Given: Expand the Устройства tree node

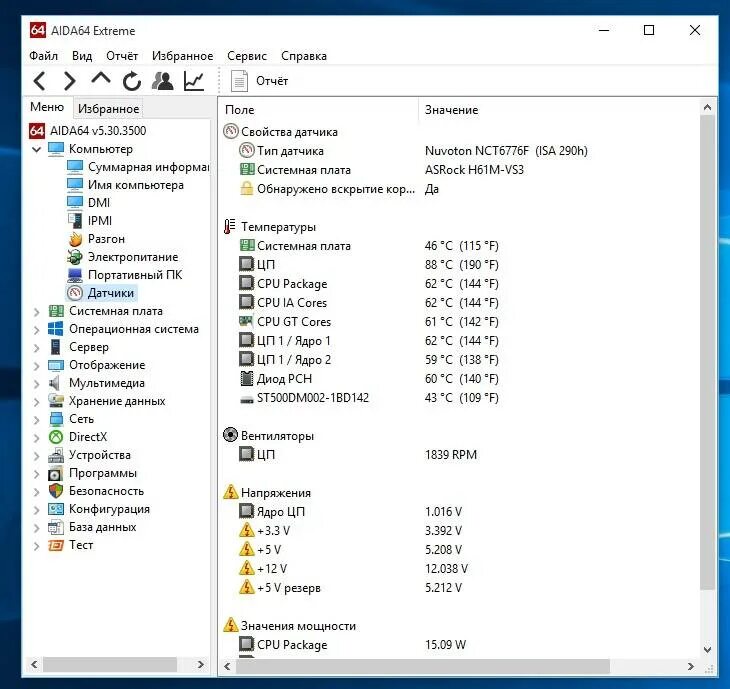Looking at the screenshot, I should [37, 456].
